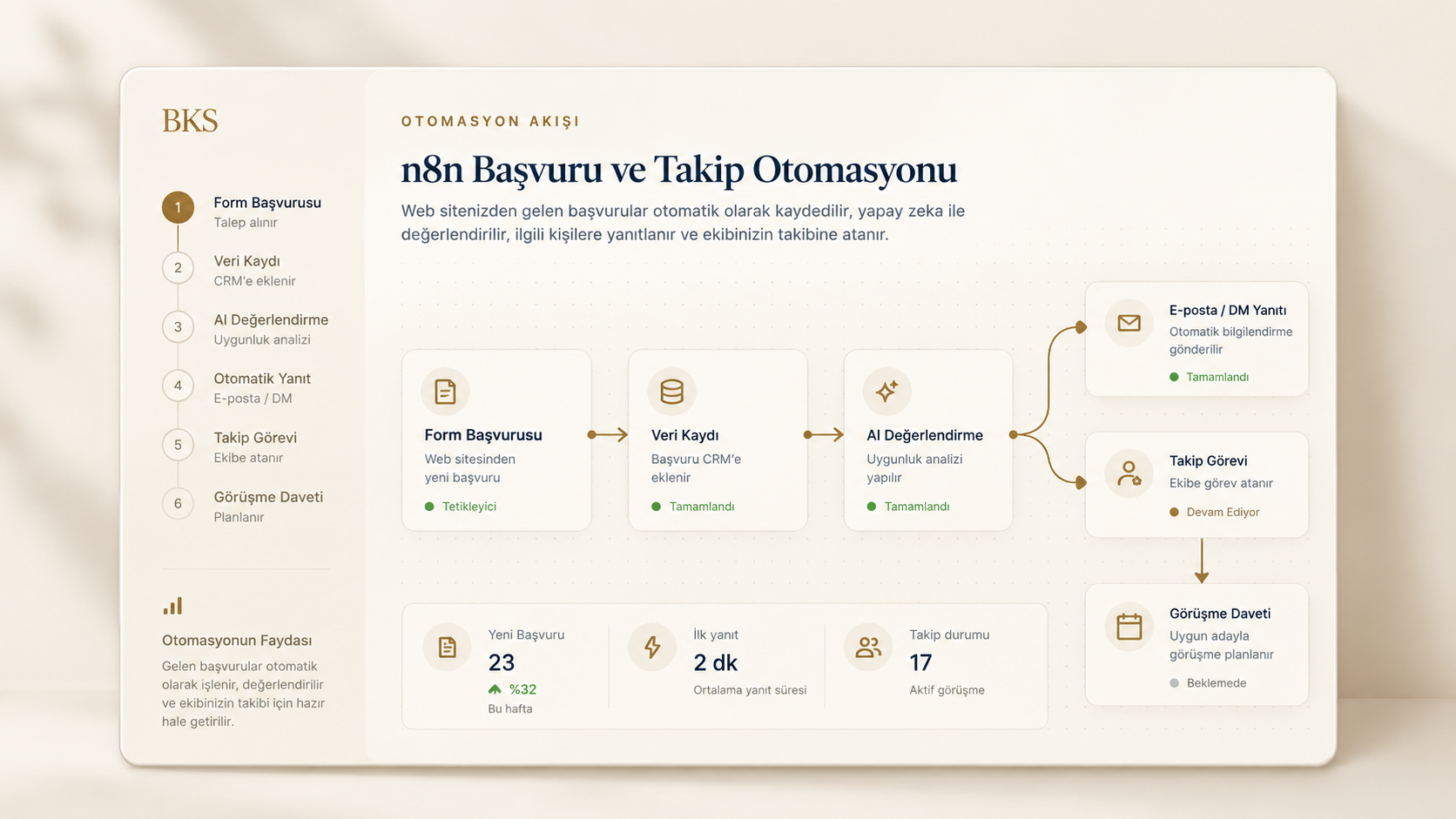
Task: Click the BKS logo in the sidebar
Action: coord(190,120)
